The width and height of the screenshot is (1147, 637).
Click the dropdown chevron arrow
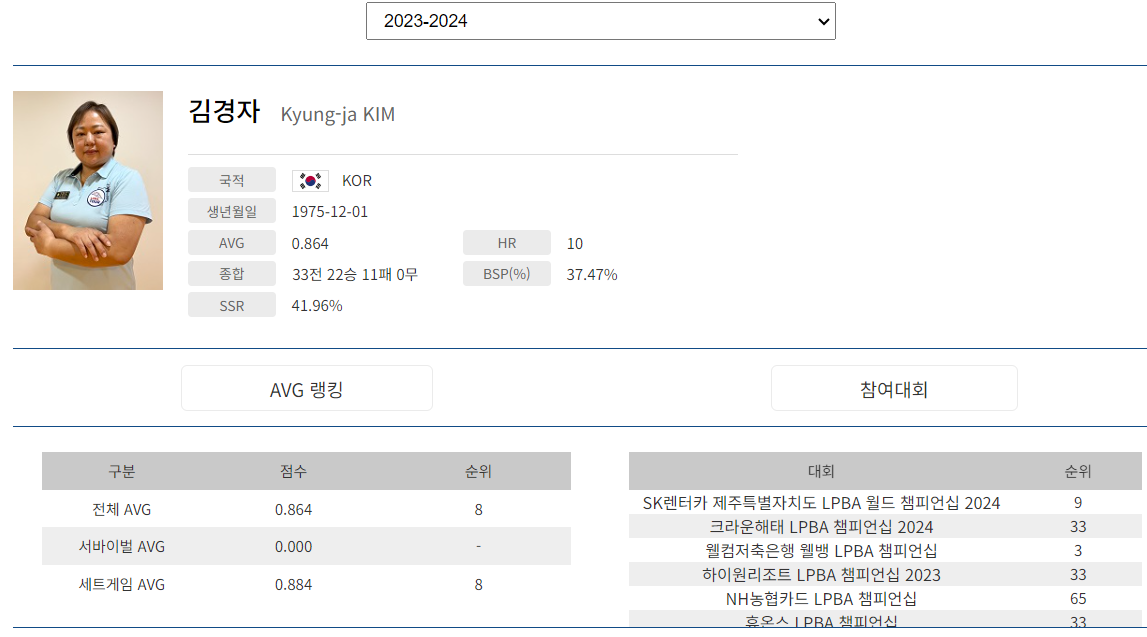pyautogui.click(x=822, y=20)
